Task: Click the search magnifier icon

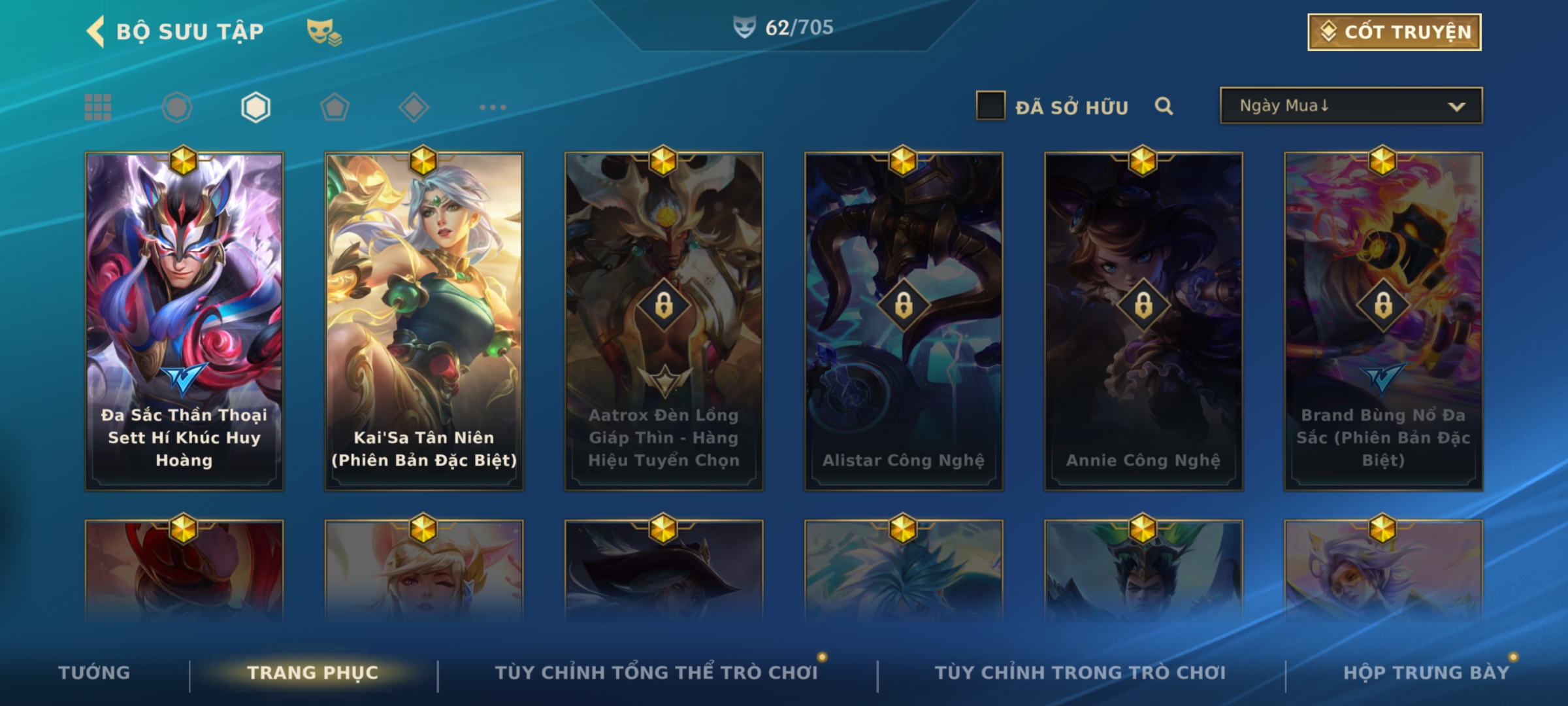Action: tap(1164, 106)
